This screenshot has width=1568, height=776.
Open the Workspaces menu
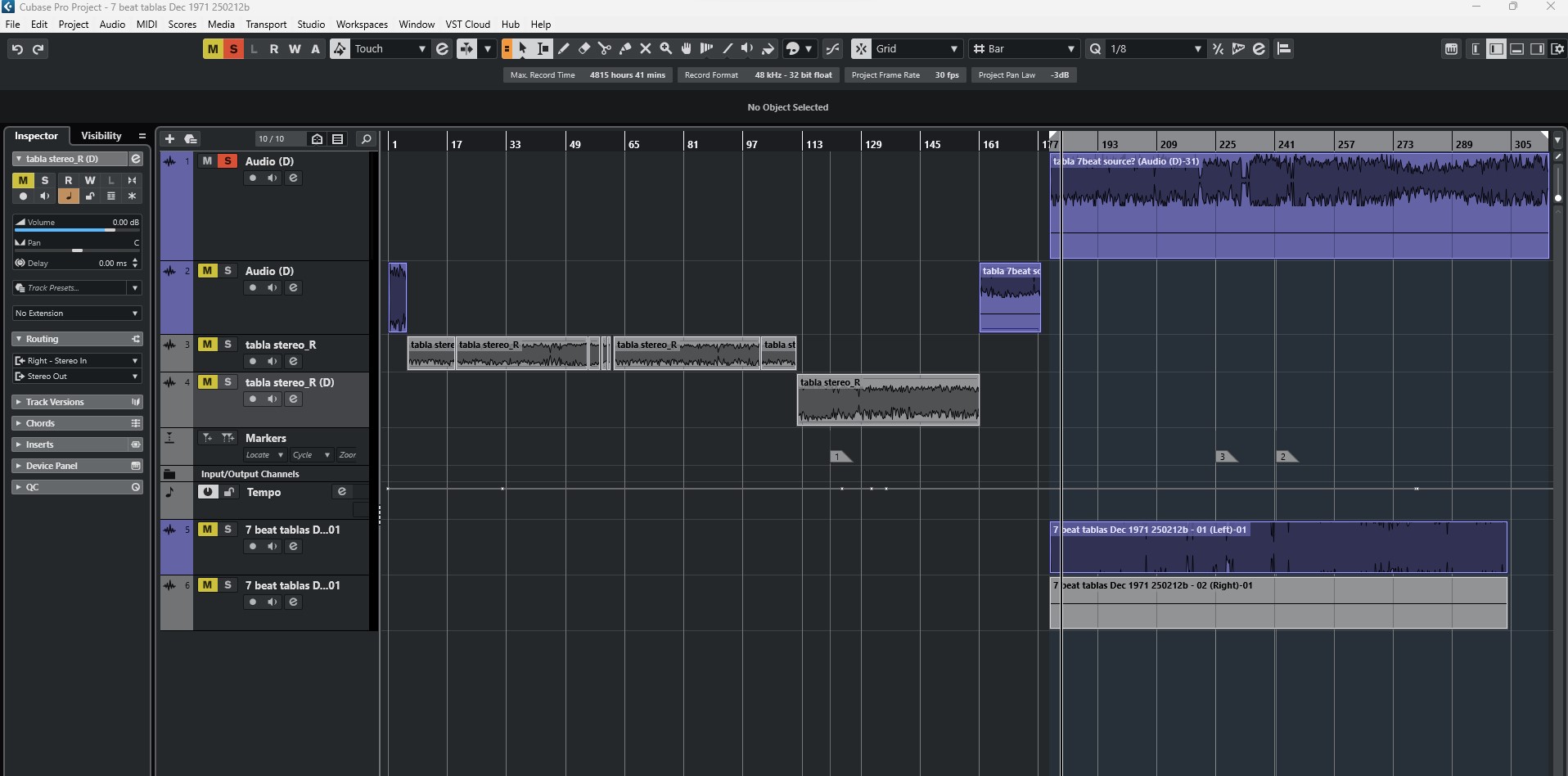pos(362,25)
